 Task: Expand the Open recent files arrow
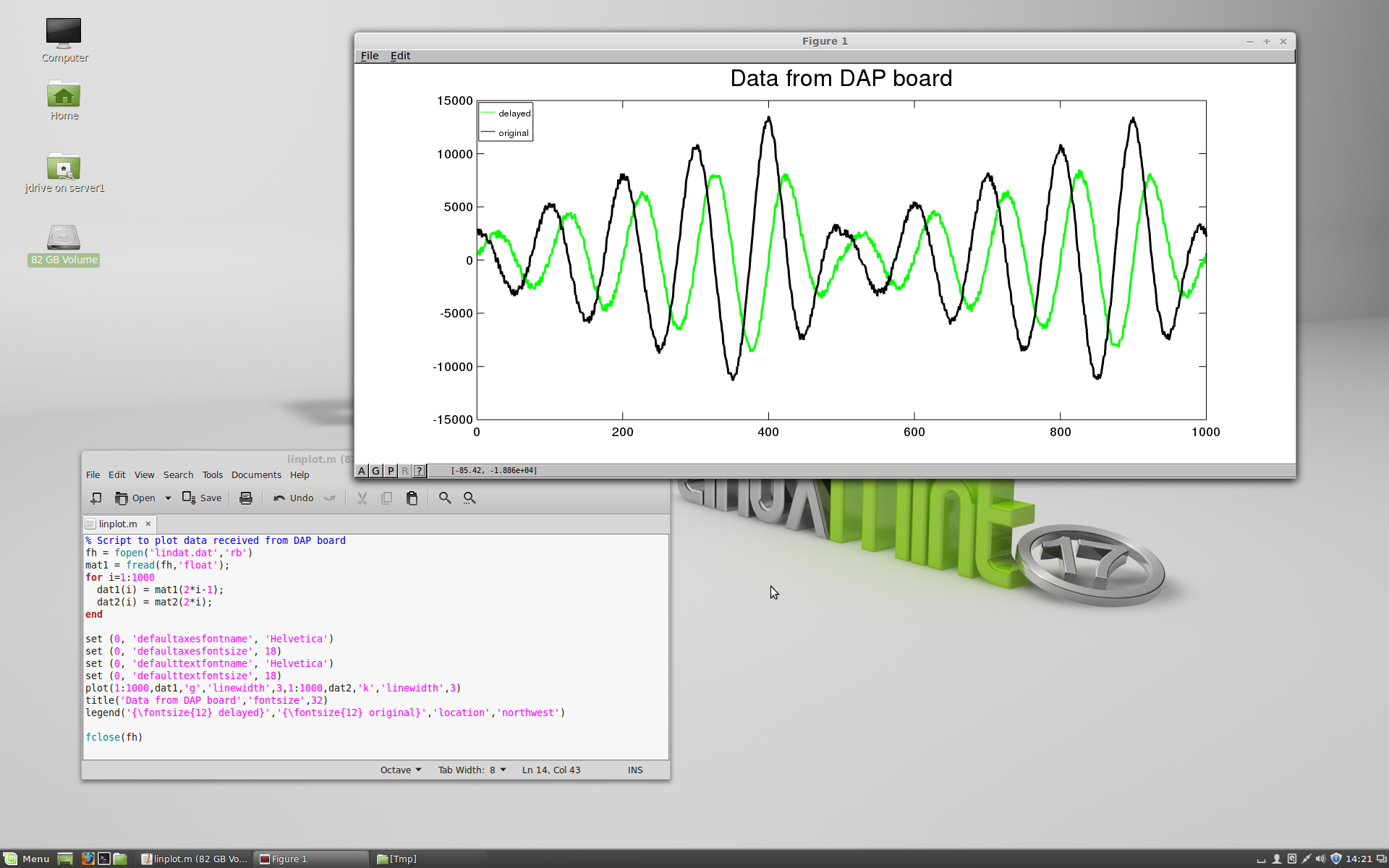(168, 498)
